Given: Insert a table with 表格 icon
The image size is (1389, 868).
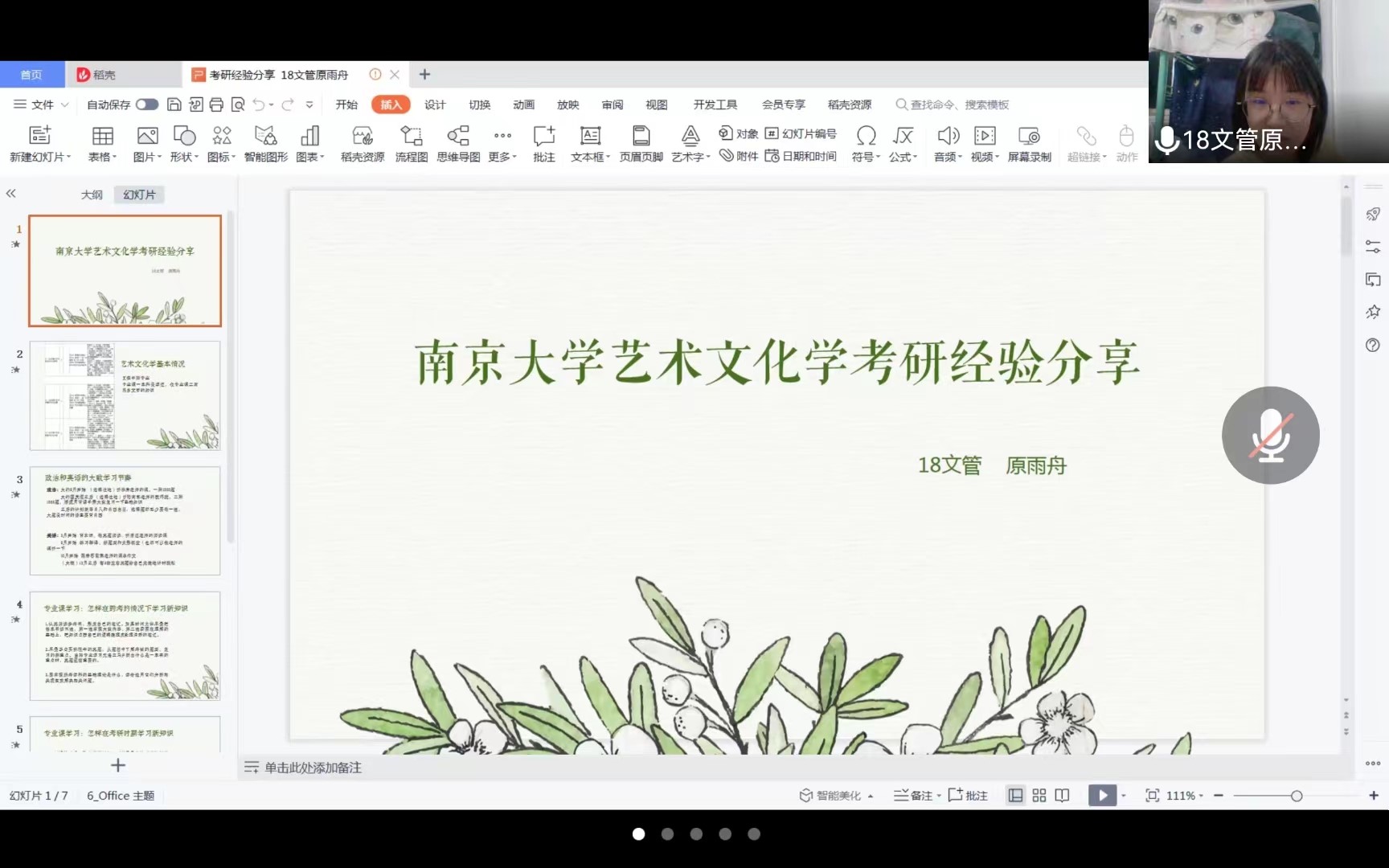Looking at the screenshot, I should point(102,136).
